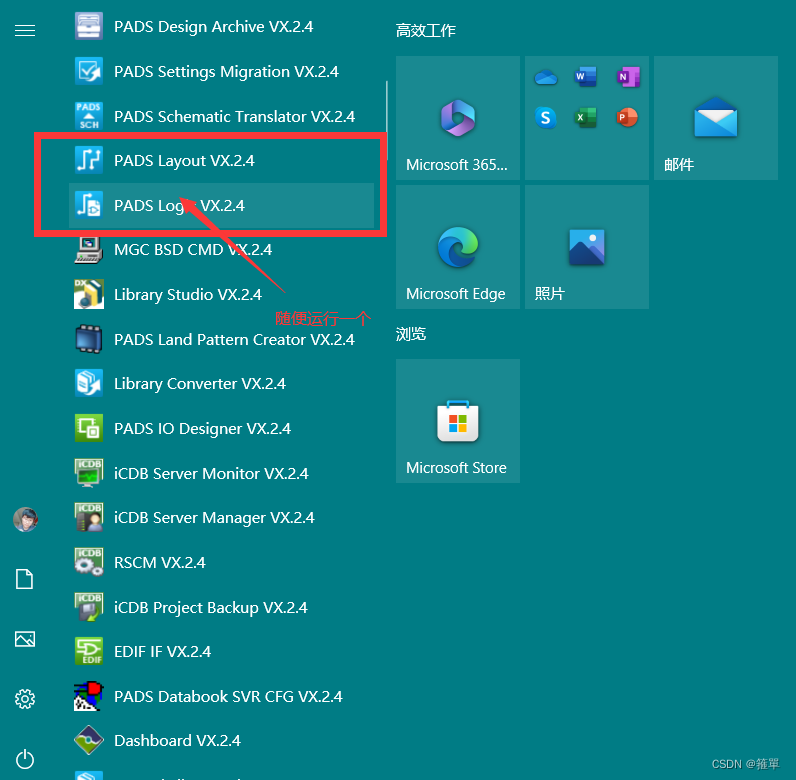The height and width of the screenshot is (780, 796).
Task: Launch PADS Land Pattern Creator icon
Action: point(89,339)
